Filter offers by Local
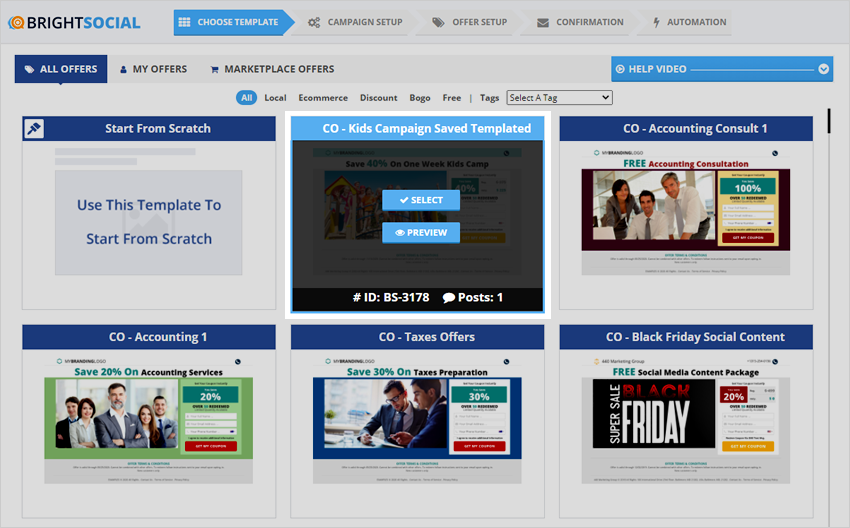Image resolution: width=850 pixels, height=528 pixels. pyautogui.click(x=275, y=98)
